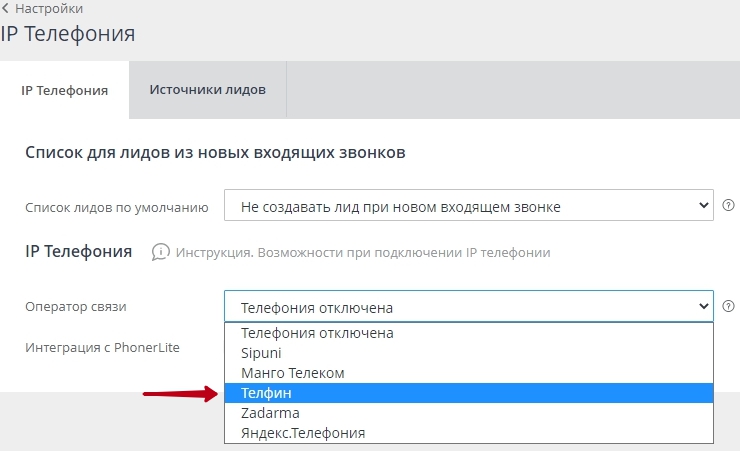The width and height of the screenshot is (740, 451).
Task: Click help icon beside Оператор связи dropdown
Action: click(x=729, y=307)
